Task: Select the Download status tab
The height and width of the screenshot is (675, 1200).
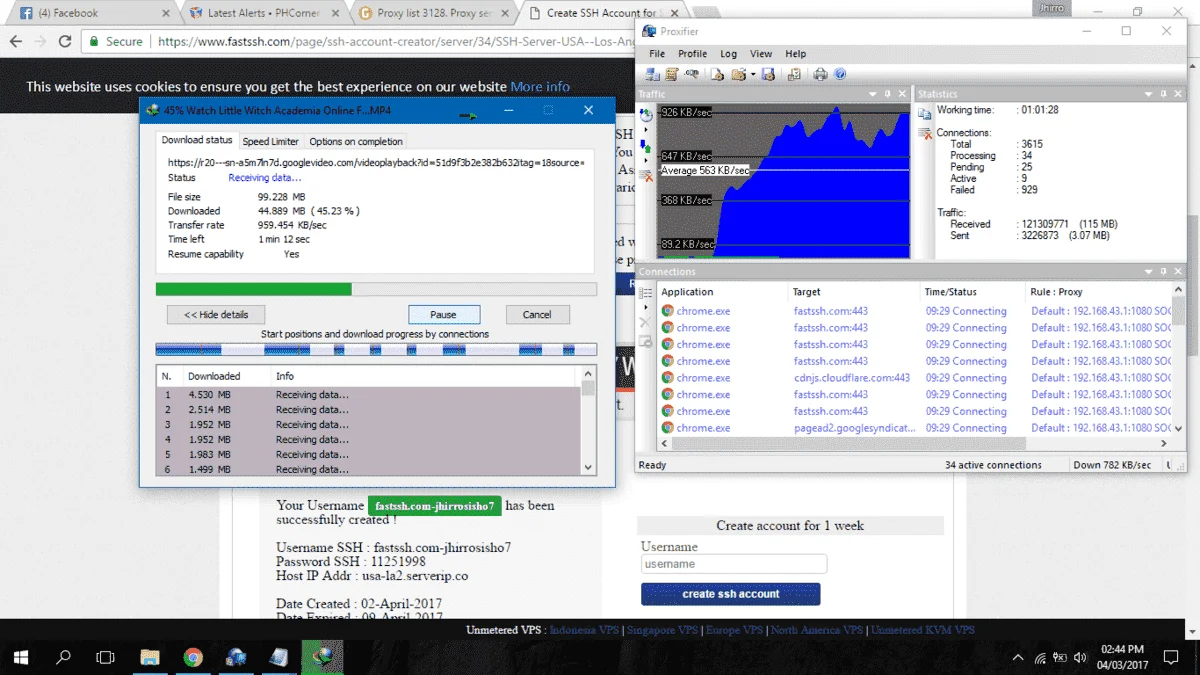Action: click(x=197, y=140)
